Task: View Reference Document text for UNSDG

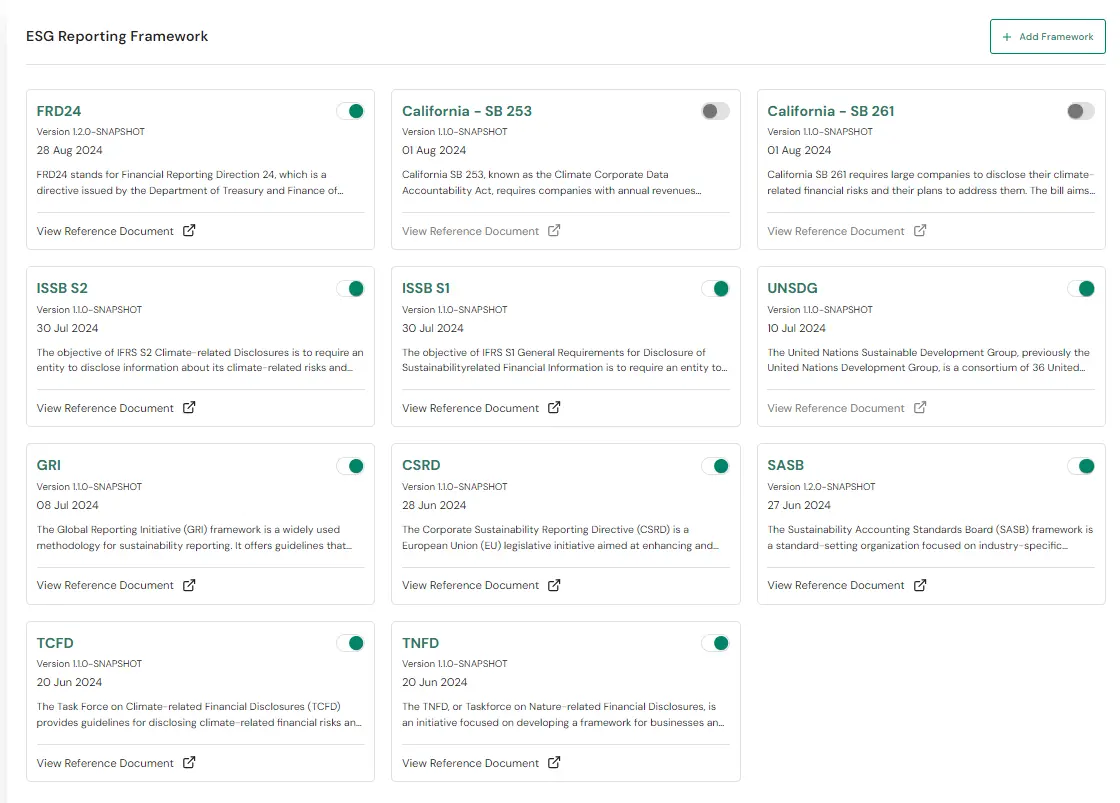Action: (836, 408)
